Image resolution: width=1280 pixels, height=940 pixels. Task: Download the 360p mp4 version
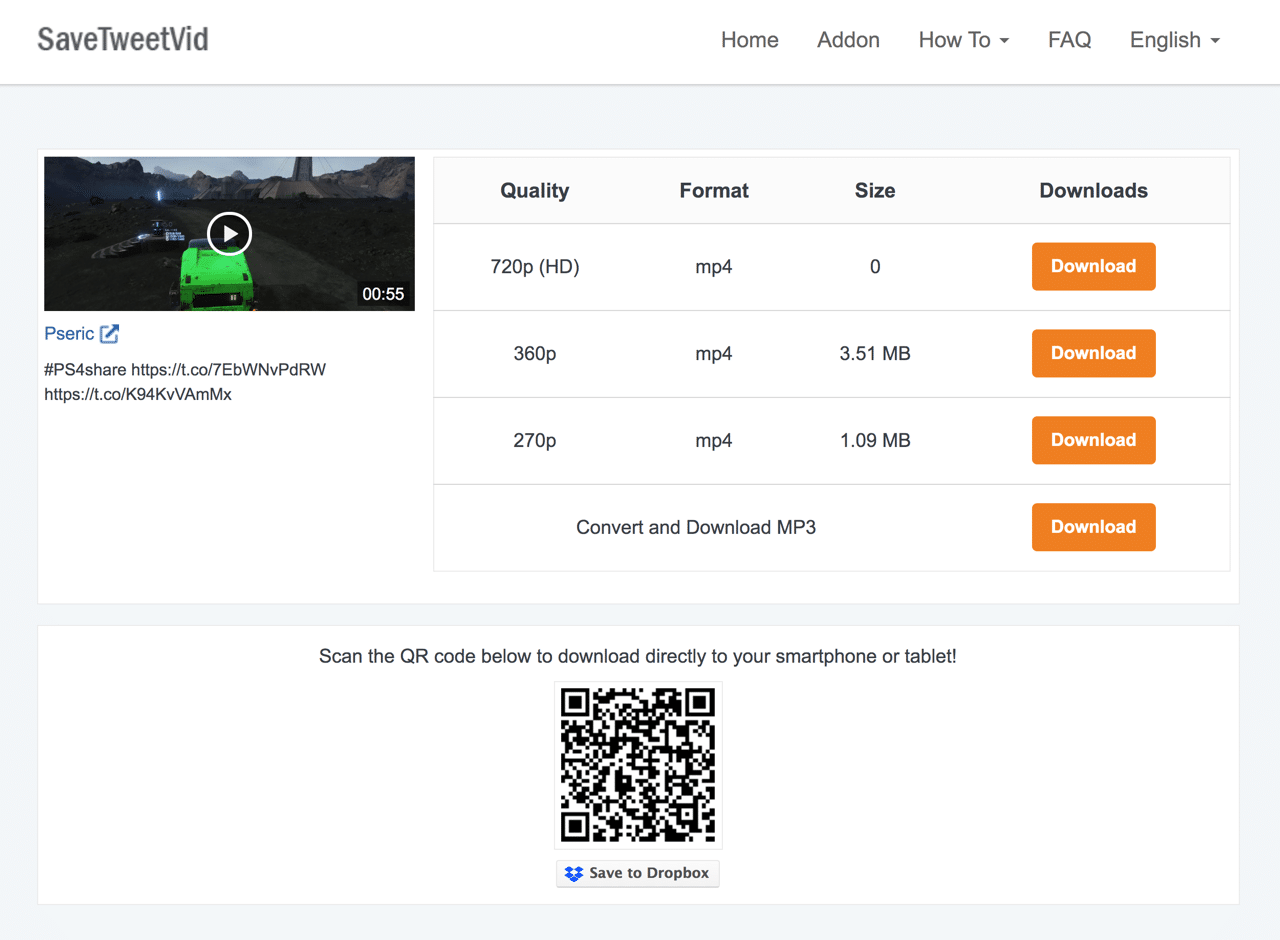click(x=1093, y=353)
